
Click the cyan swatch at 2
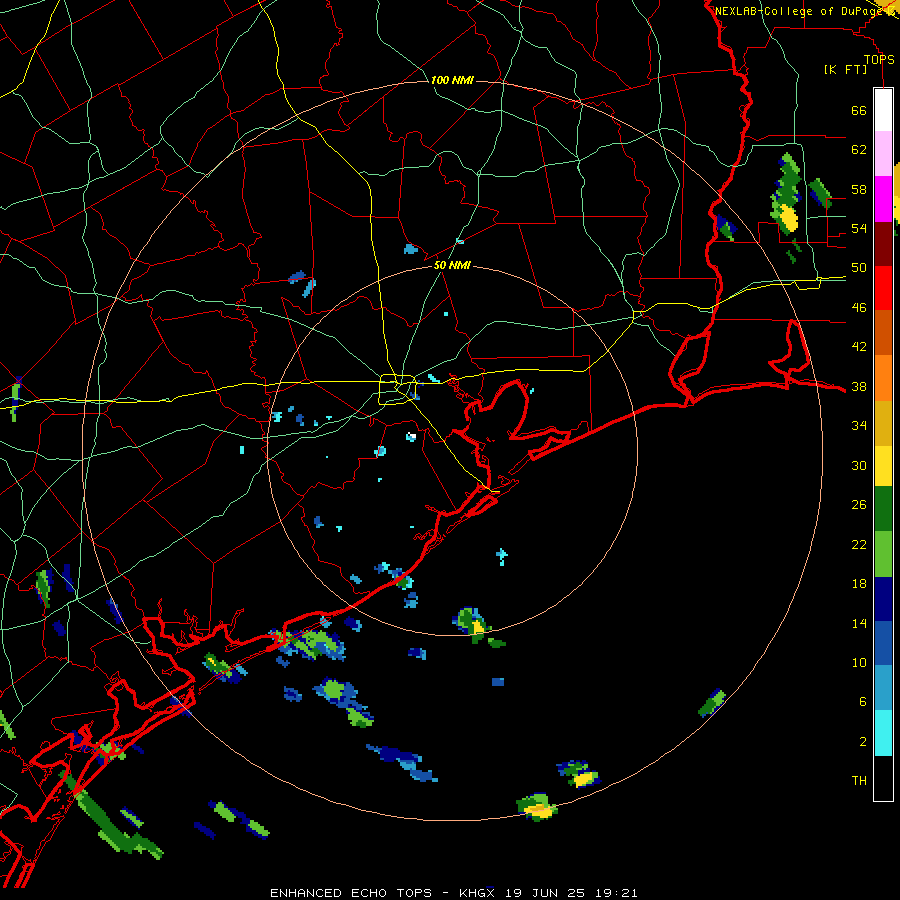883,733
